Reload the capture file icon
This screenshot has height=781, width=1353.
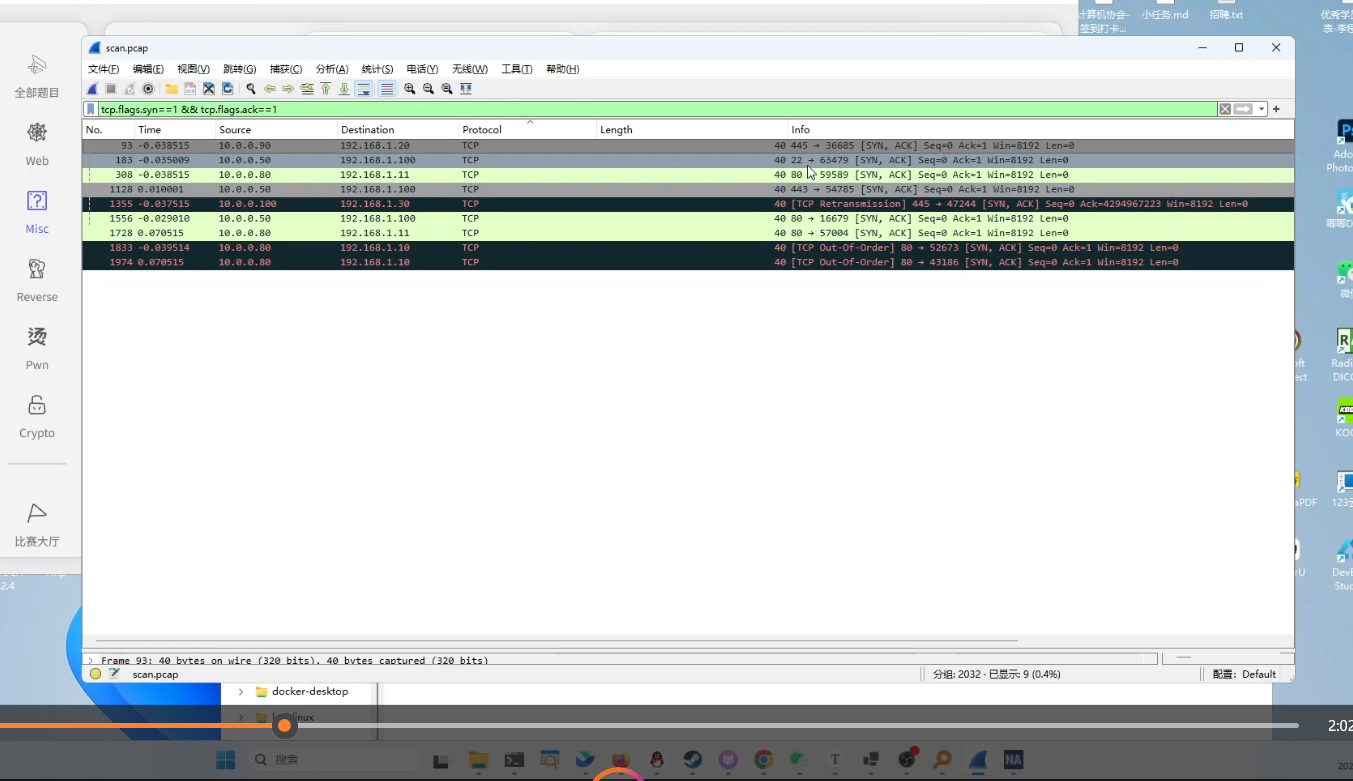[x=228, y=89]
